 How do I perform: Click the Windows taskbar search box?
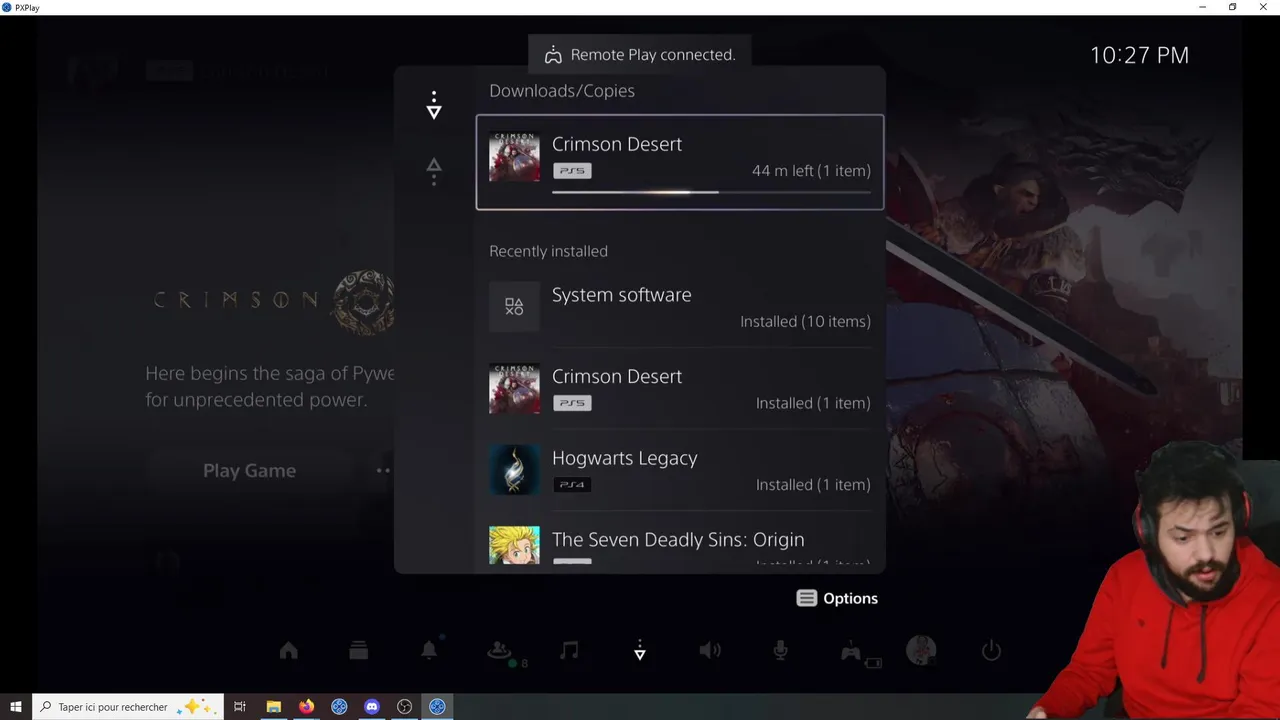tap(127, 707)
